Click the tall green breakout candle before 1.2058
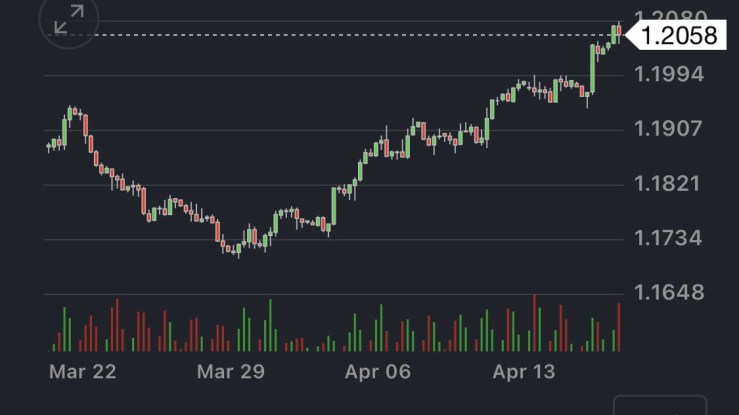This screenshot has height=415, width=739. coord(593,66)
